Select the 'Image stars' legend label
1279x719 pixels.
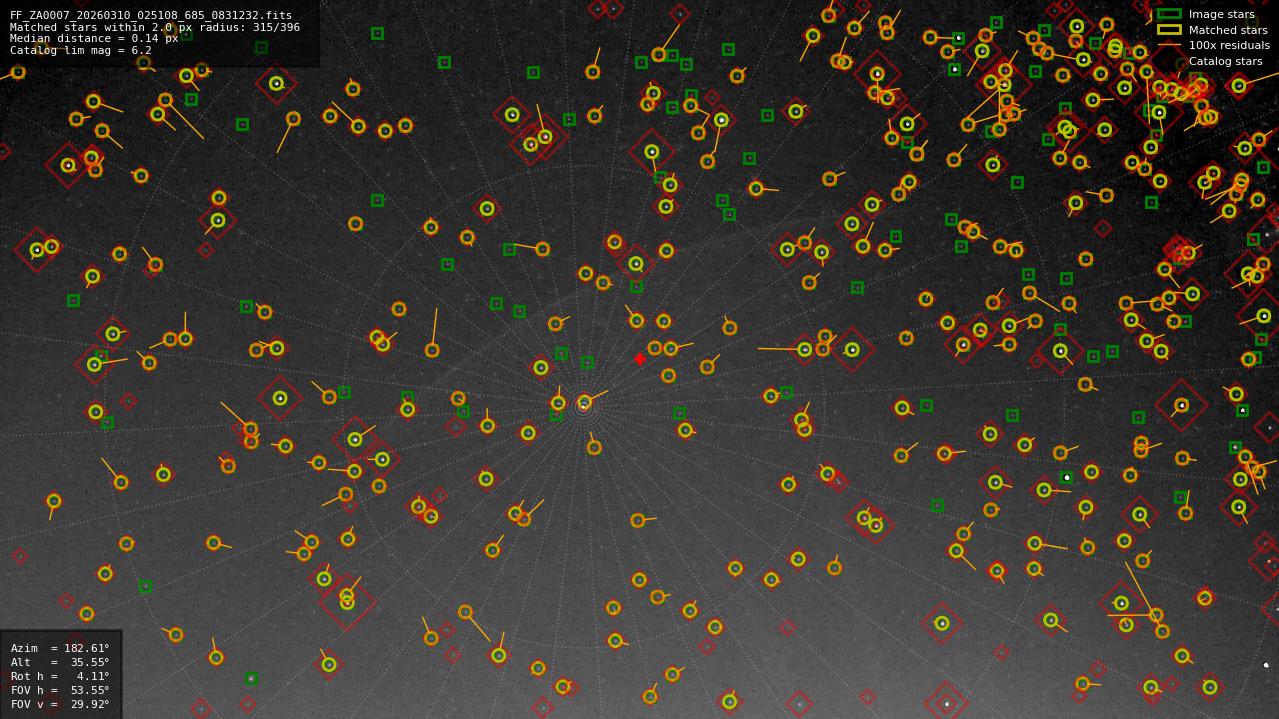pyautogui.click(x=1221, y=14)
